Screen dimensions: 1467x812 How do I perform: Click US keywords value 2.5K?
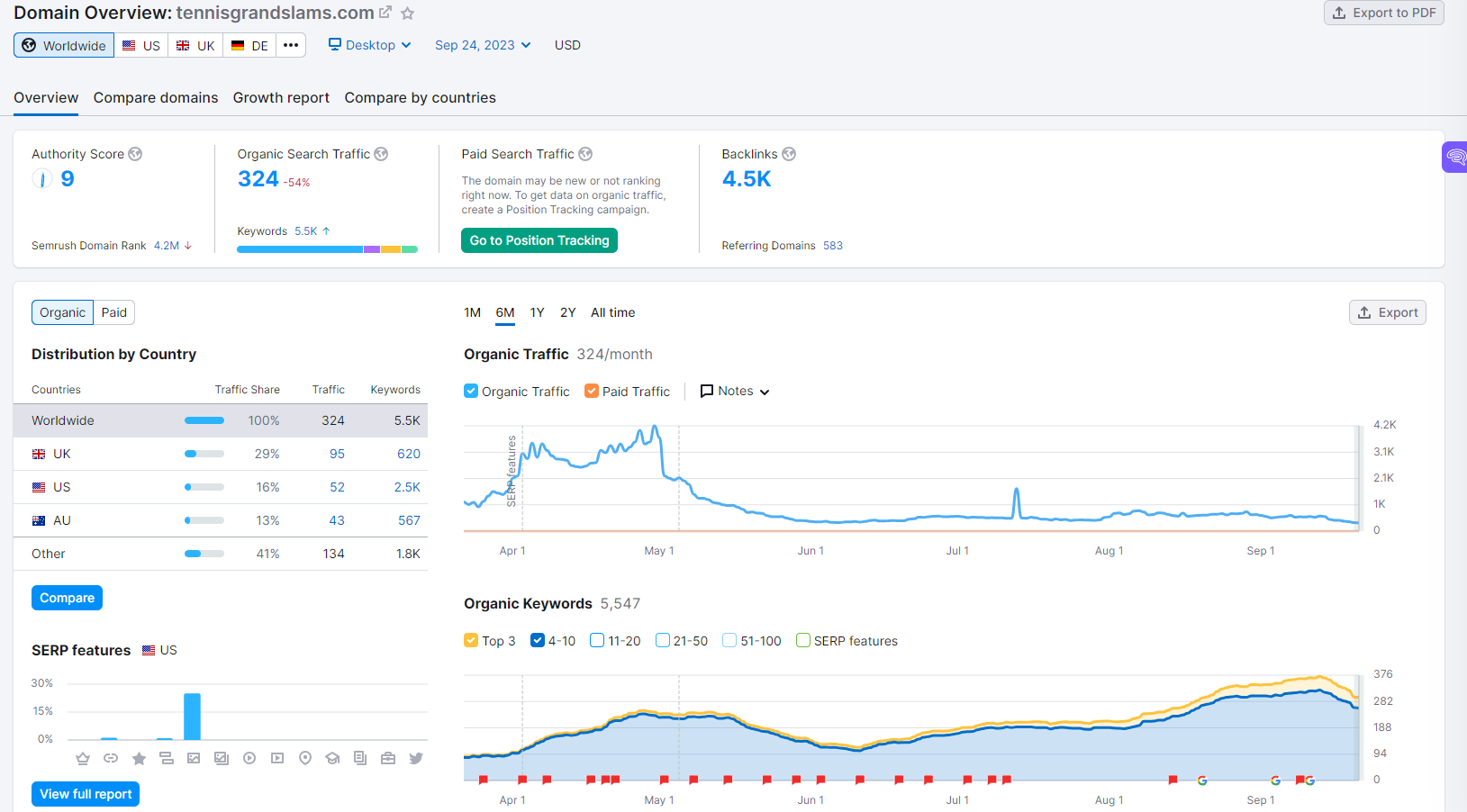407,487
